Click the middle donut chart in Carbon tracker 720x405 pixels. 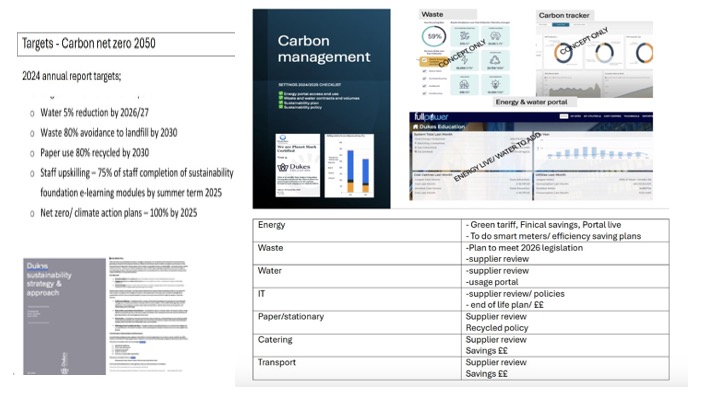[605, 53]
